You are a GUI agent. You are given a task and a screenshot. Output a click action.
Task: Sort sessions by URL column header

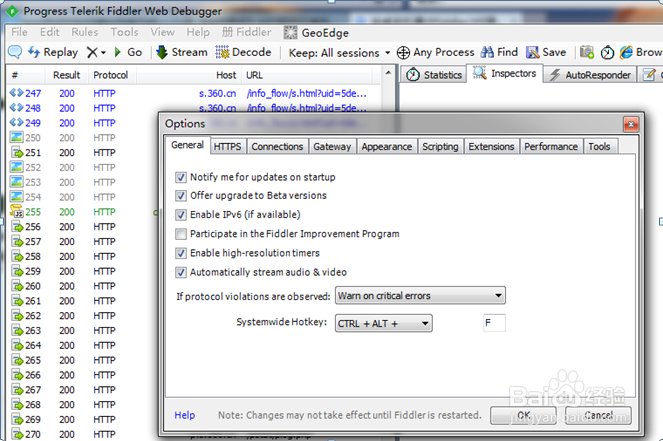tap(307, 75)
